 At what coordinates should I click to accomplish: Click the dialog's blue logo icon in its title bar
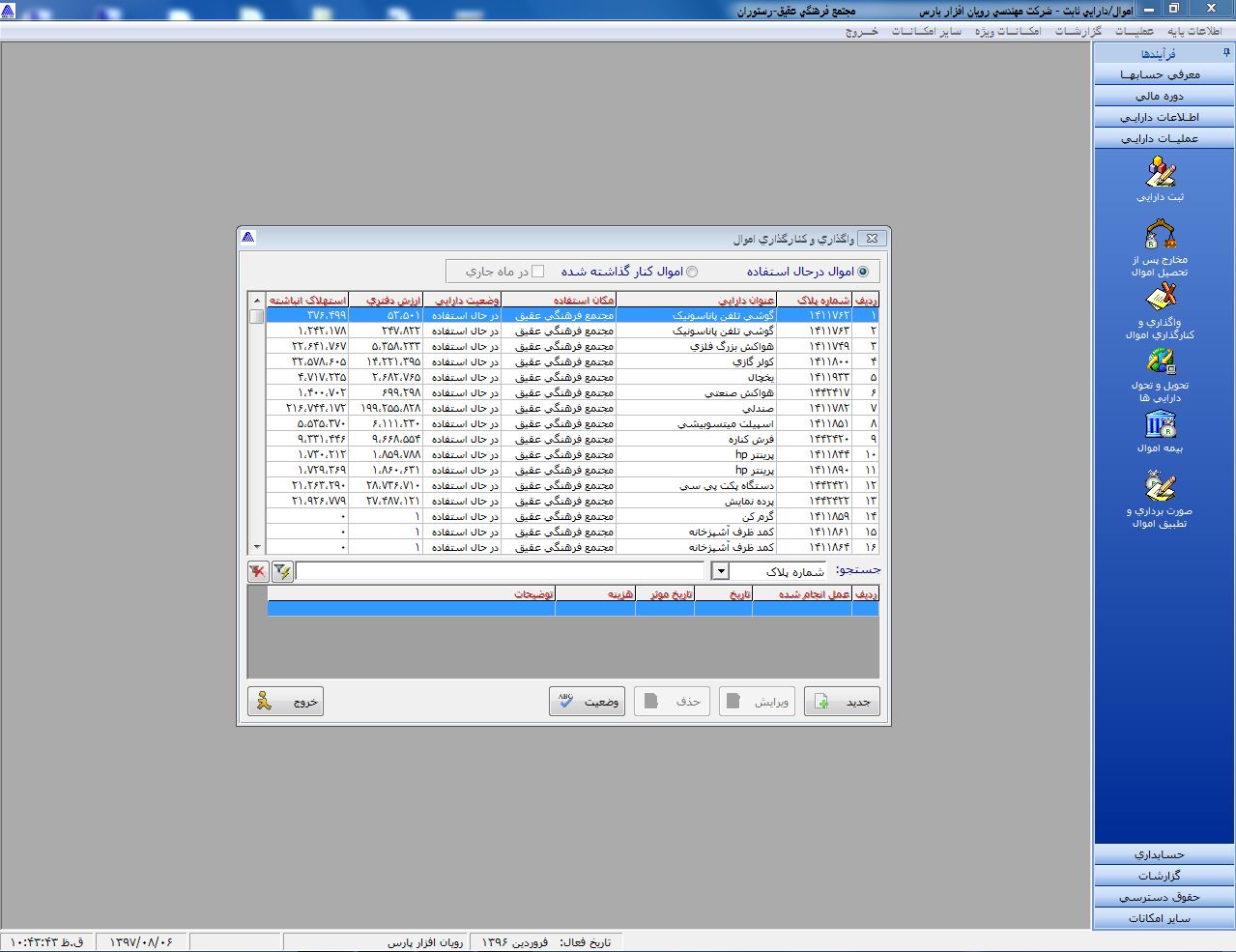pos(248,238)
